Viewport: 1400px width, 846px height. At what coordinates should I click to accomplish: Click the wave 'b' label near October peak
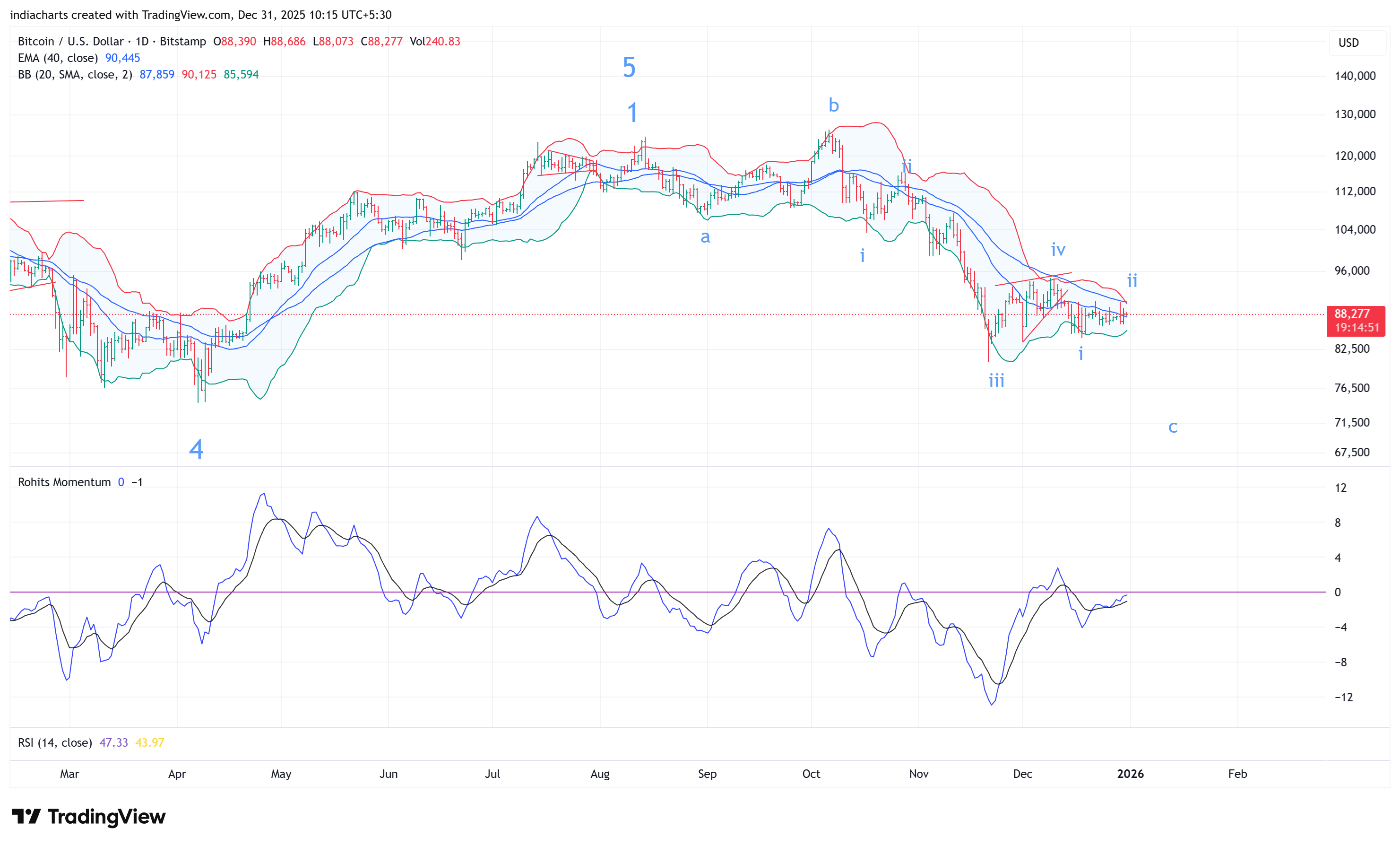click(x=833, y=105)
